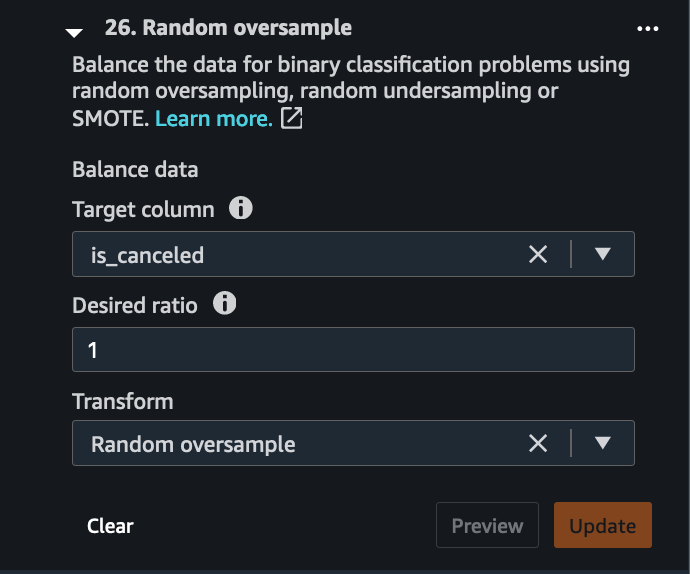Click the Transform field label
Viewport: 690px width, 574px height.
[123, 401]
